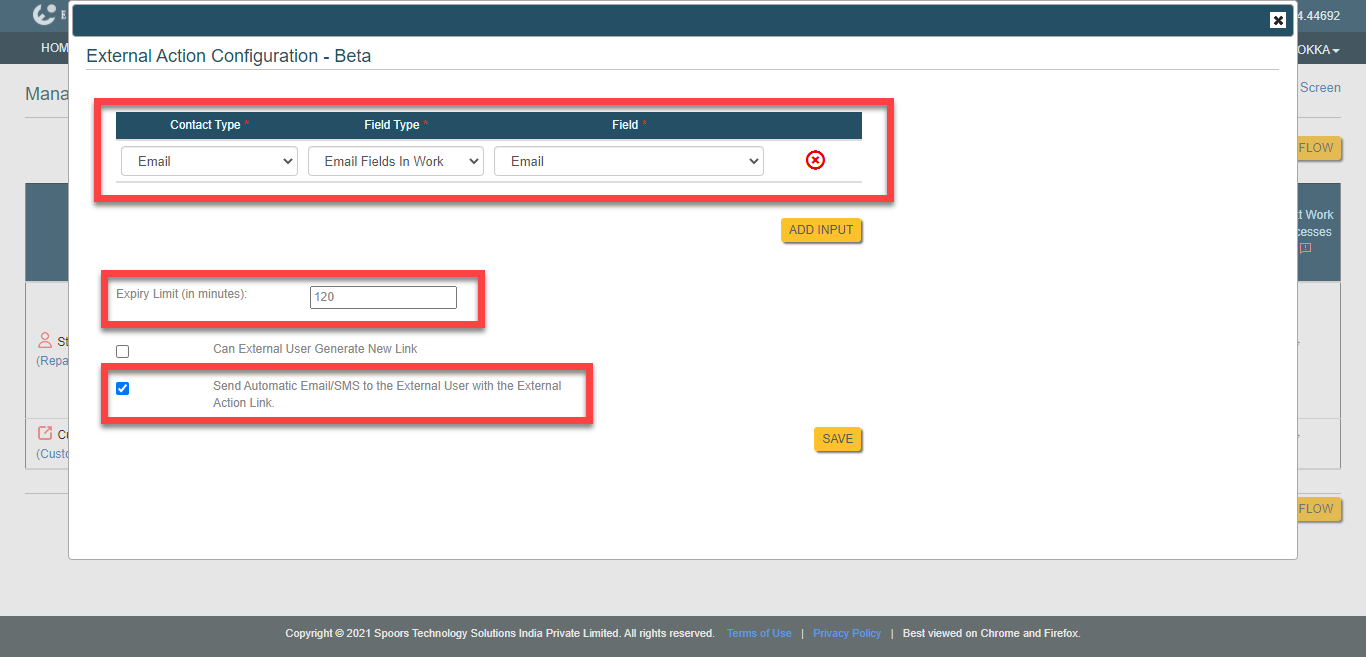Open the Terms of Use link

pyautogui.click(x=759, y=633)
